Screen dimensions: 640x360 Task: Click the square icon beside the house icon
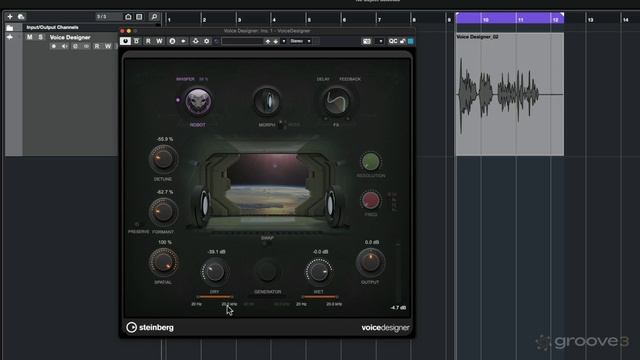click(139, 17)
